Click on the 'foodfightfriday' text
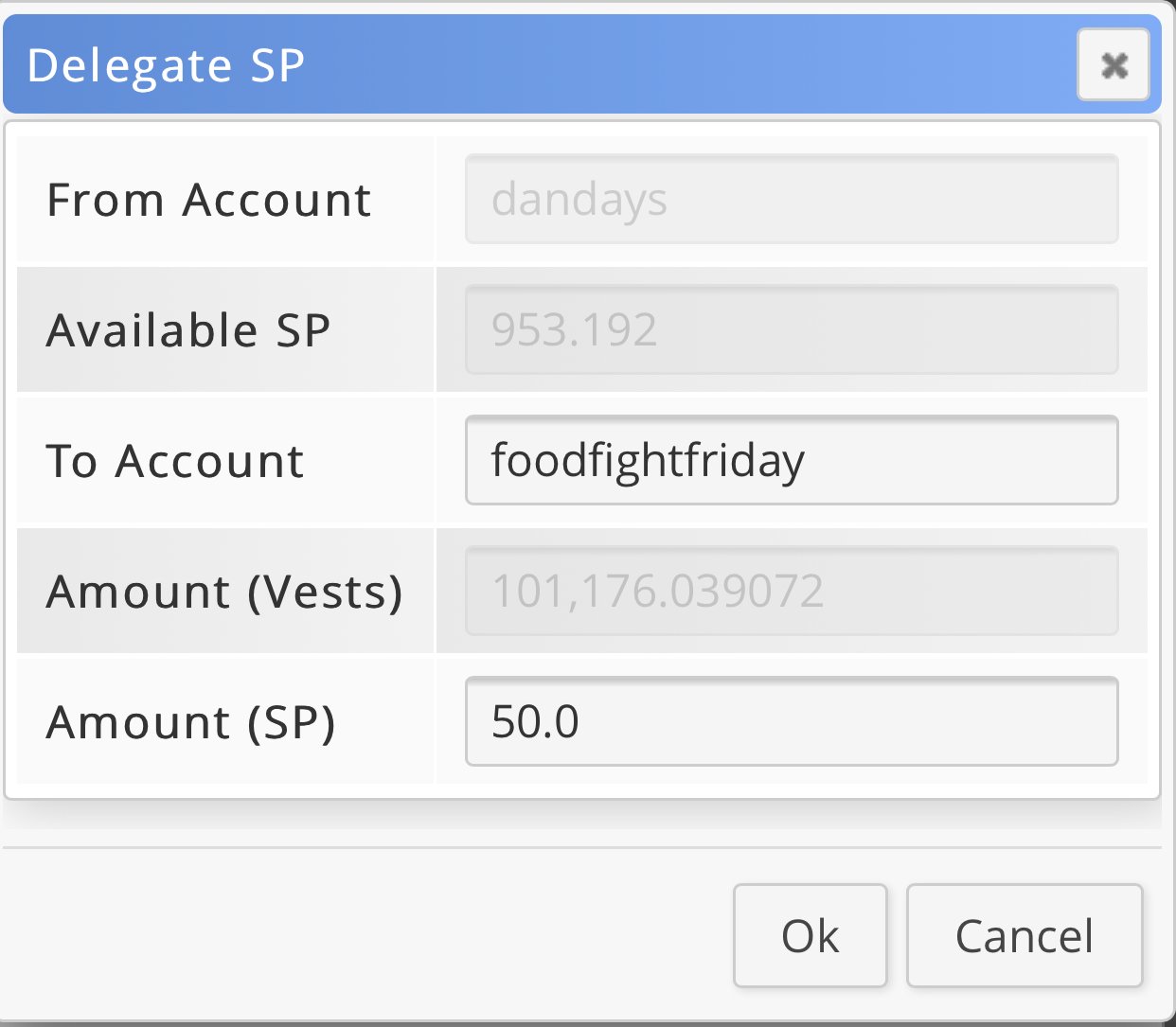 pos(648,461)
